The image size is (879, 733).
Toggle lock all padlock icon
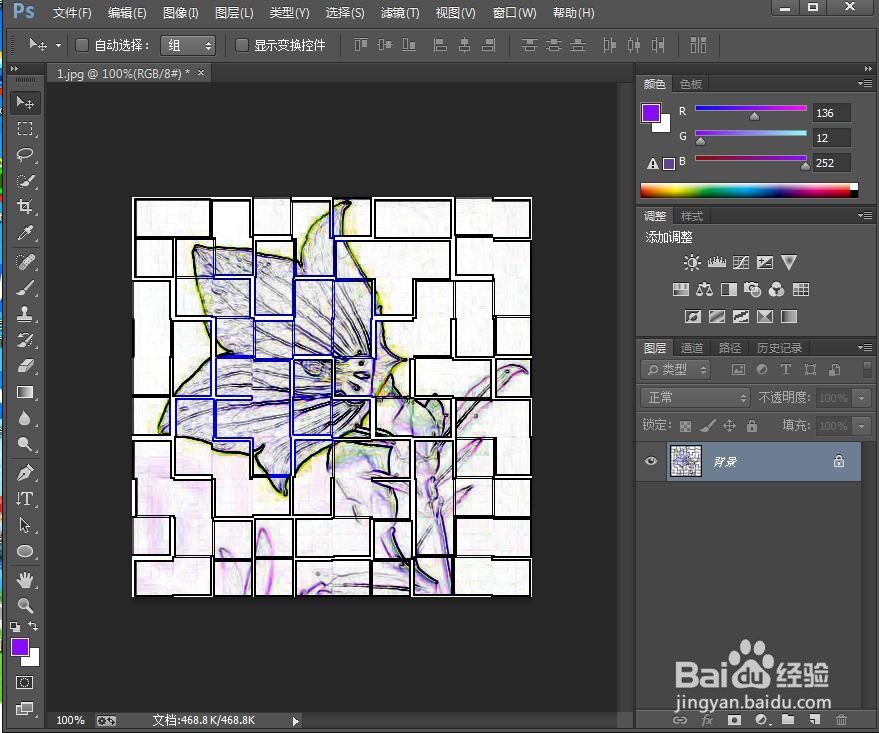752,426
